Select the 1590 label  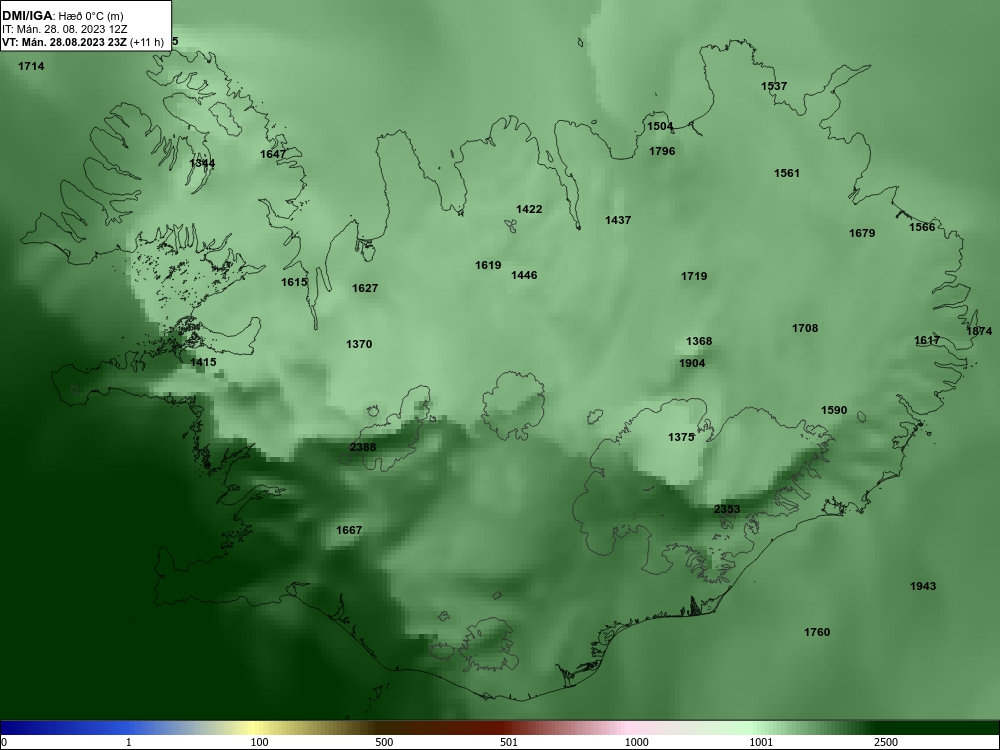[x=834, y=410]
